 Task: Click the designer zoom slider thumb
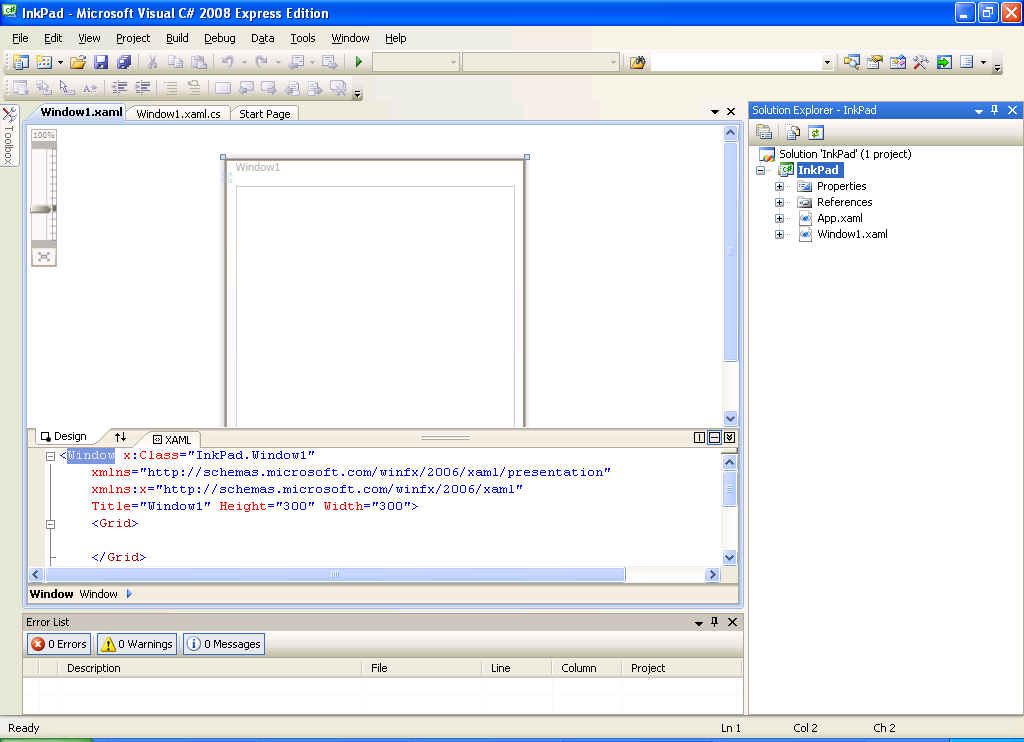(43, 209)
